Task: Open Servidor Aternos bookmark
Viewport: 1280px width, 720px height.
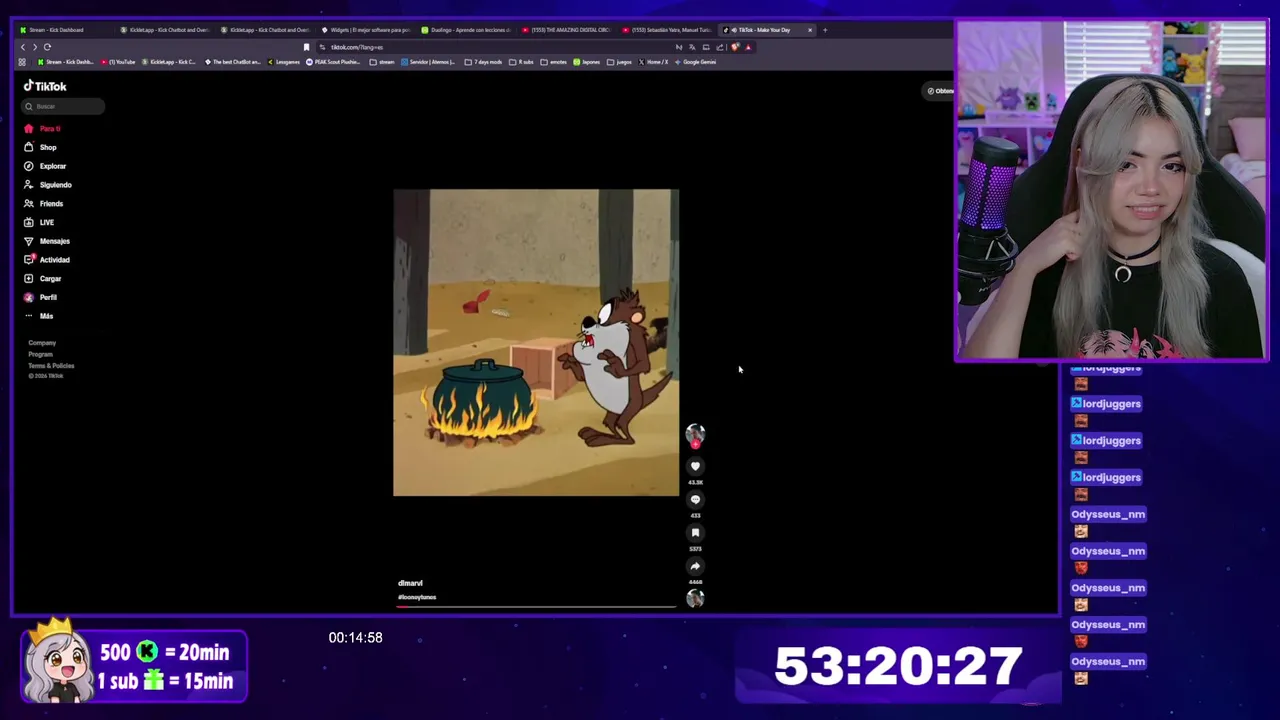Action: (x=429, y=62)
